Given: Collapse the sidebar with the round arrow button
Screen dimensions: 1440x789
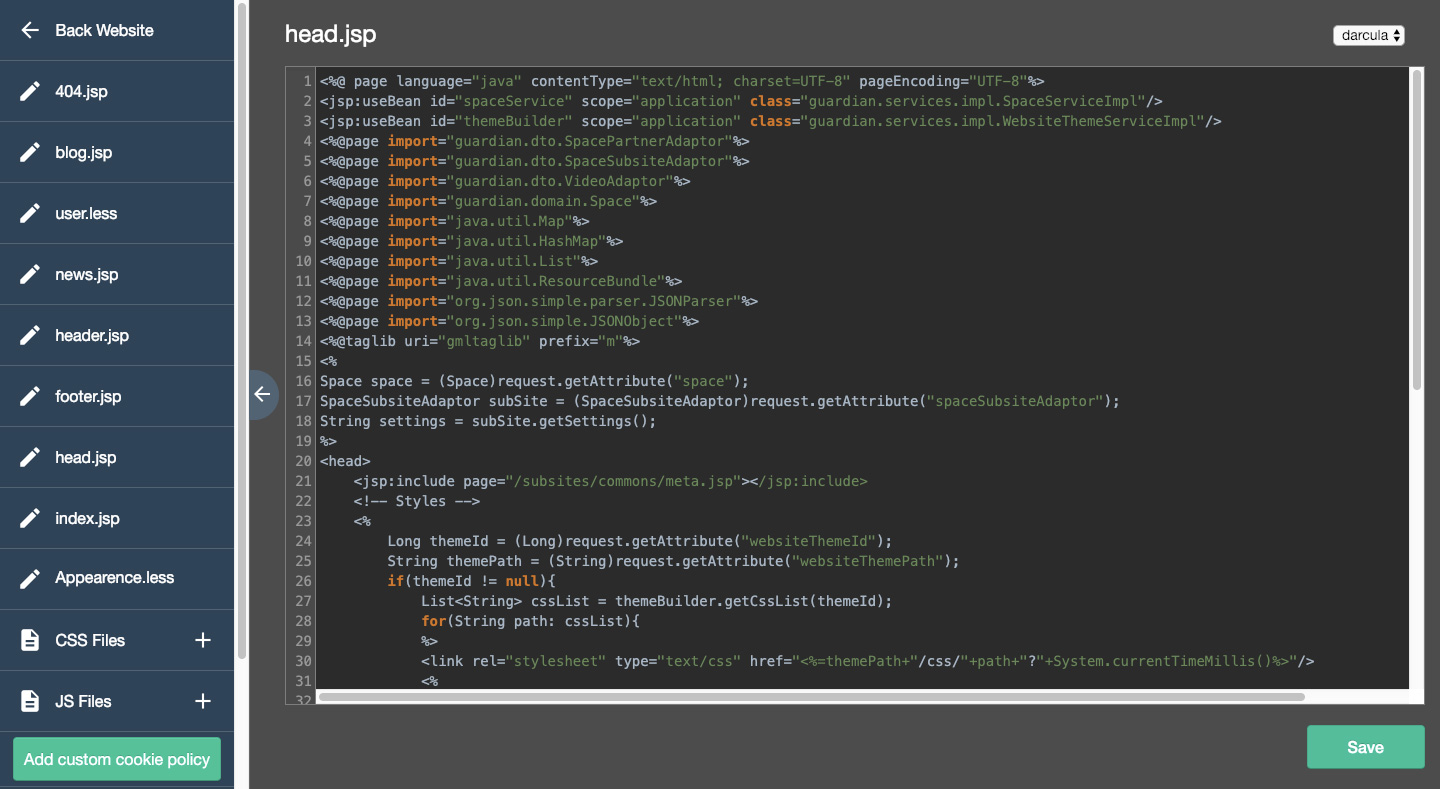Looking at the screenshot, I should 262,395.
